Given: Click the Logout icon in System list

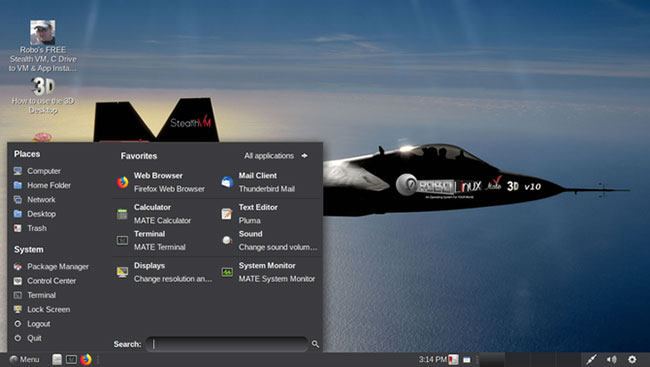Looking at the screenshot, I should click(18, 323).
